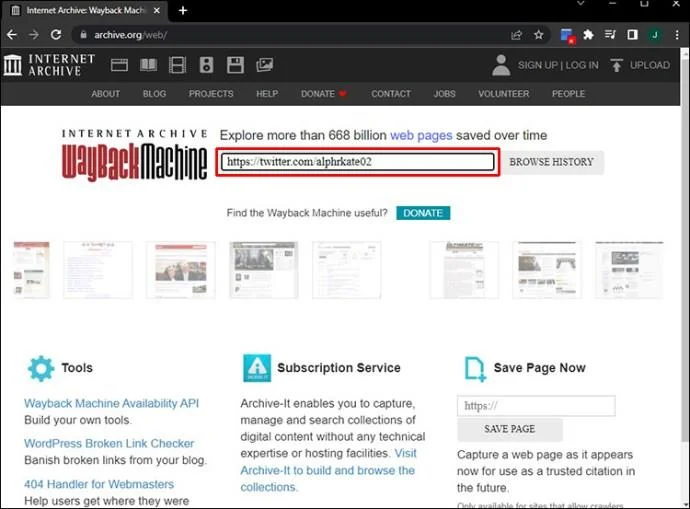Image resolution: width=690 pixels, height=509 pixels.
Task: Open the Texts book icon
Action: point(148,65)
